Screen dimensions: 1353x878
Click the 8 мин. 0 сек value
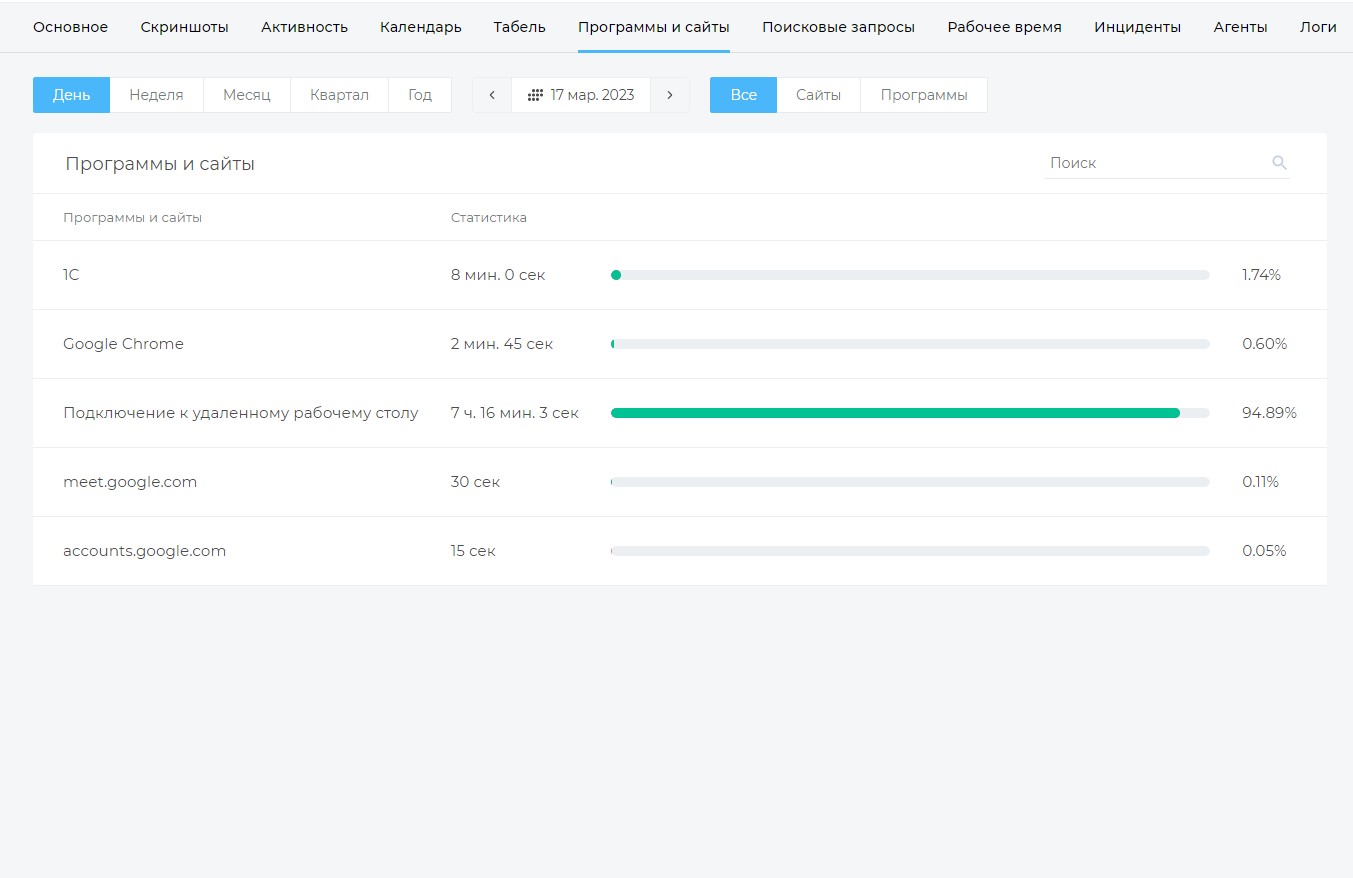(x=498, y=275)
